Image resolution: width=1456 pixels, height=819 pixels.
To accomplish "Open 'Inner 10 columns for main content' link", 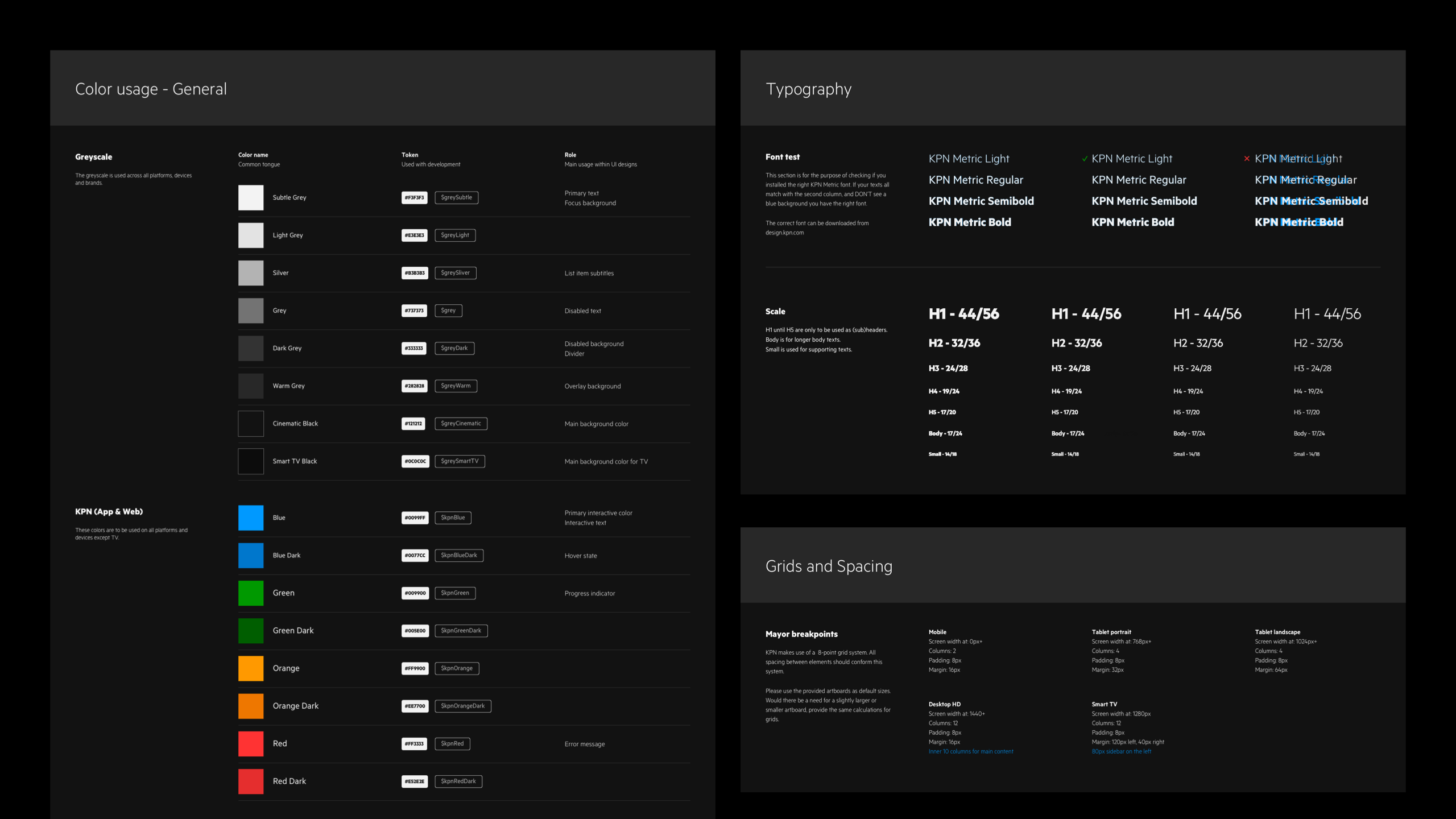I will tap(971, 751).
